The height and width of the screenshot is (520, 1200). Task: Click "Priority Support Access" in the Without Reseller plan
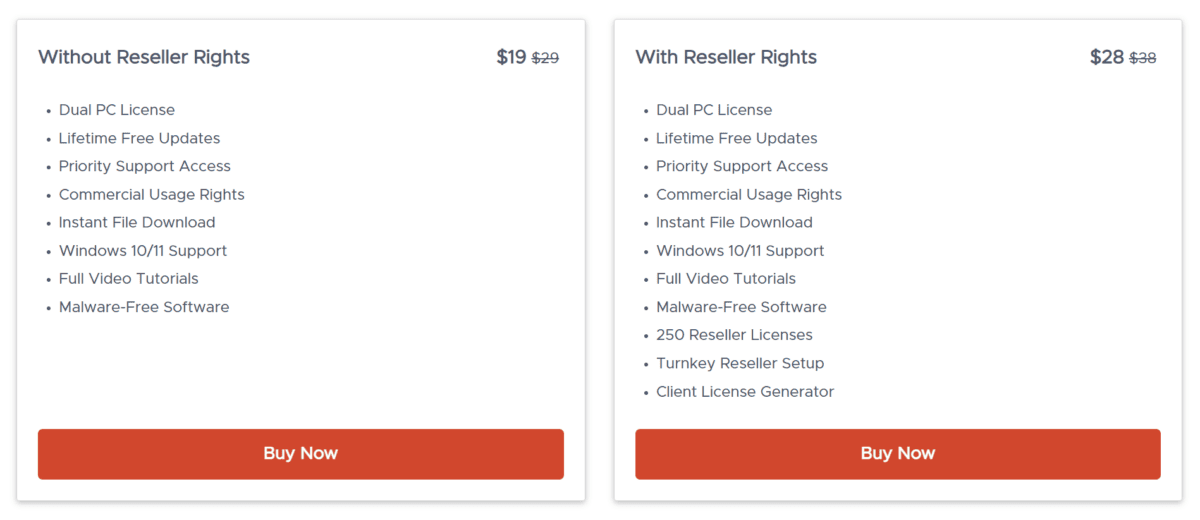click(145, 166)
